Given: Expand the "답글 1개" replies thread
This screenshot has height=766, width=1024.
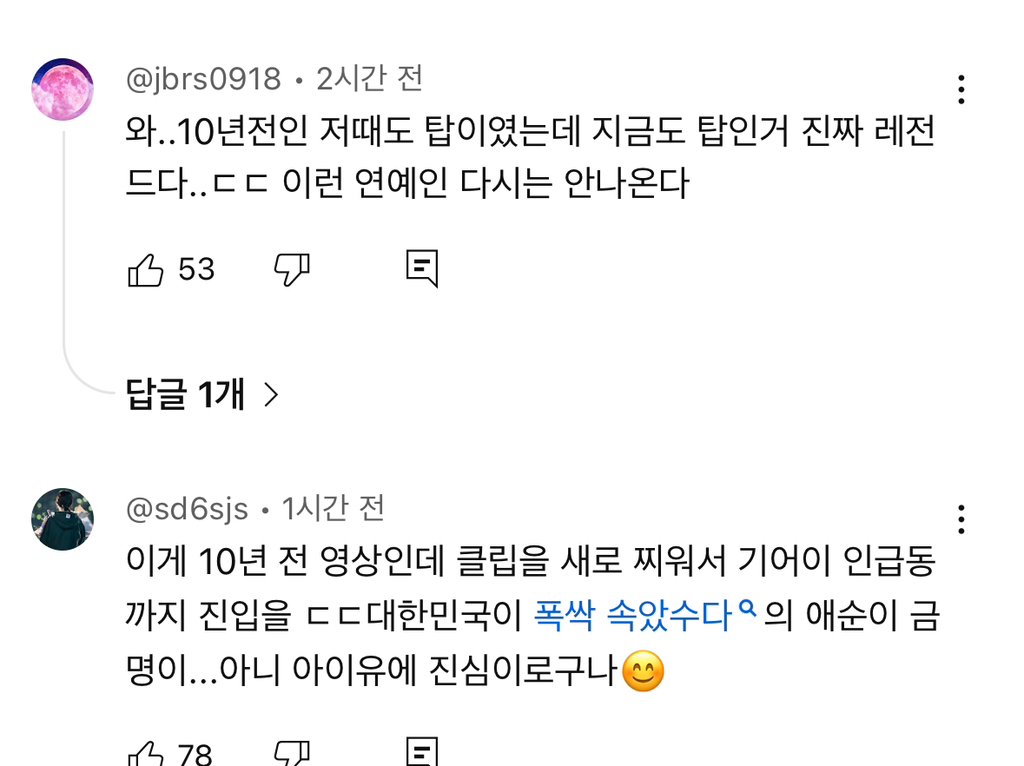Looking at the screenshot, I should point(186,395).
